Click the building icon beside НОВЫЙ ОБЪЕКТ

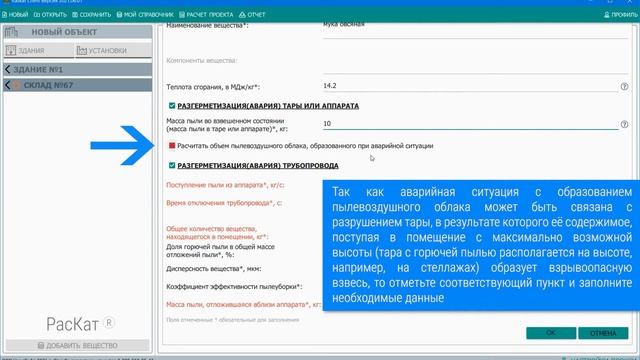tap(11, 32)
